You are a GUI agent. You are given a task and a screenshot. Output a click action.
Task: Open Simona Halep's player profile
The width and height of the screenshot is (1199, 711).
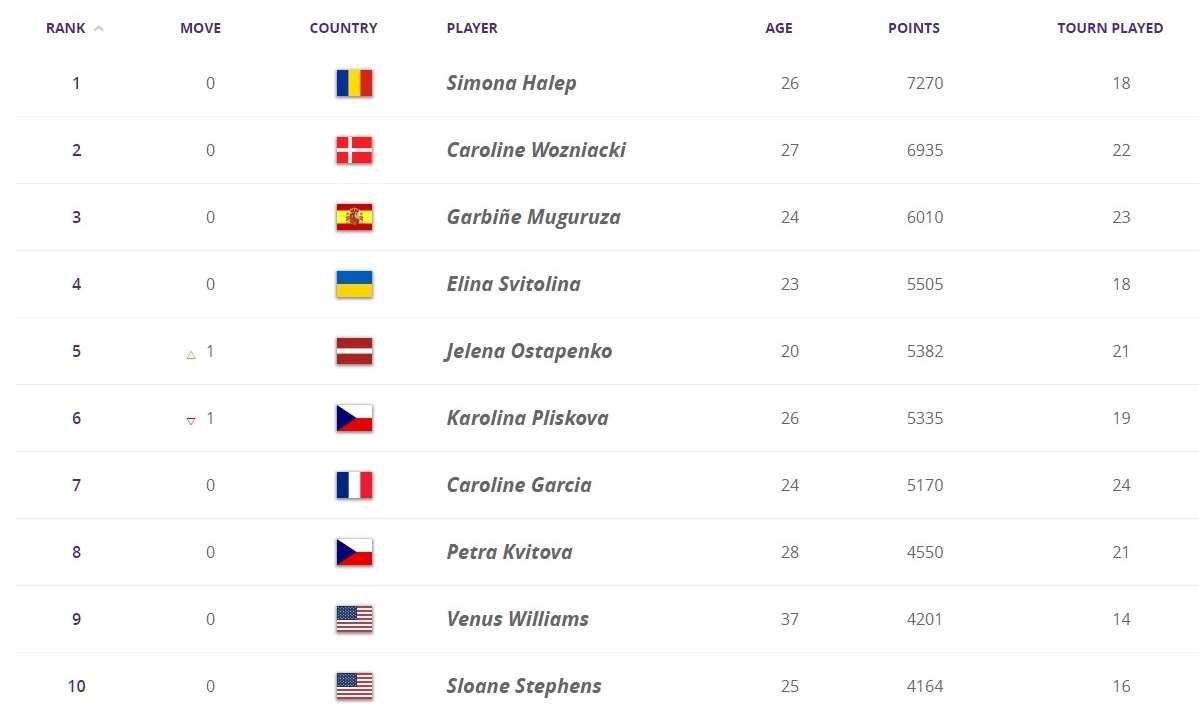click(511, 83)
